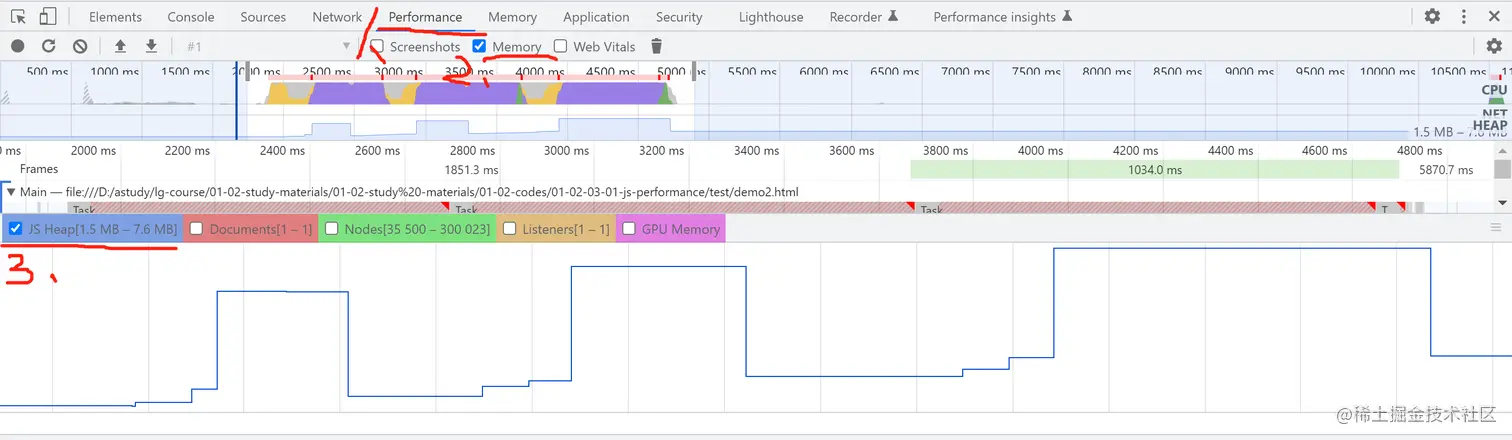Start recording with the record button
Screen dimensions: 1512x440
[18, 46]
